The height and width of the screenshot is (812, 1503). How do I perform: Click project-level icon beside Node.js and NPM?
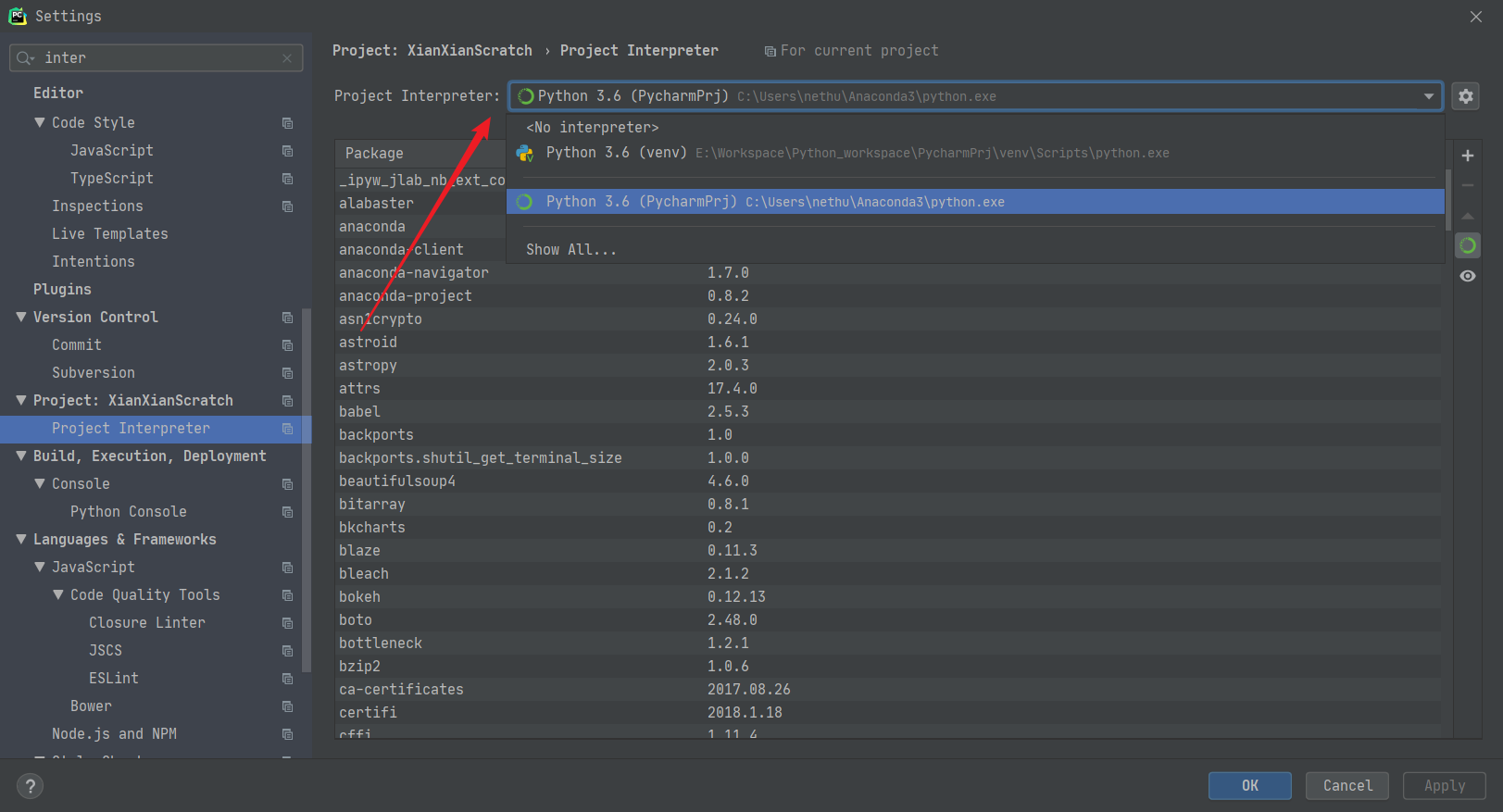pos(287,734)
